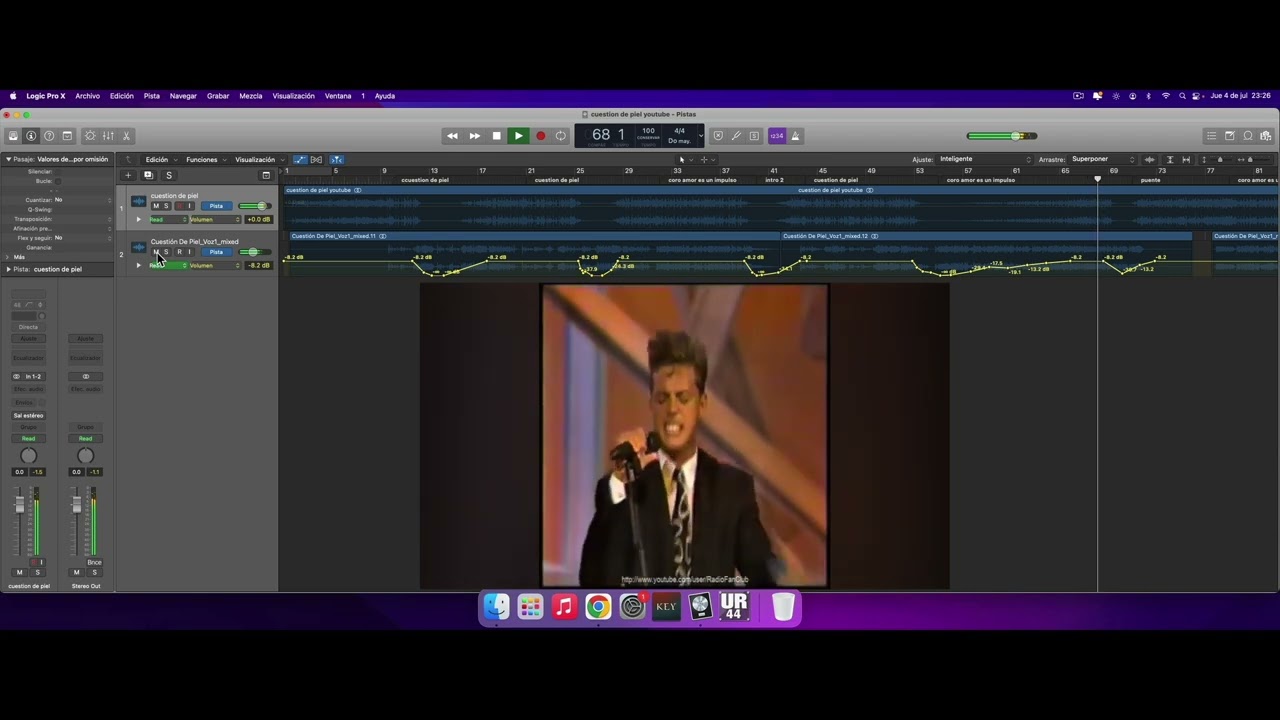
Task: Toggle the Flex show/hide button
Action: pos(317,159)
